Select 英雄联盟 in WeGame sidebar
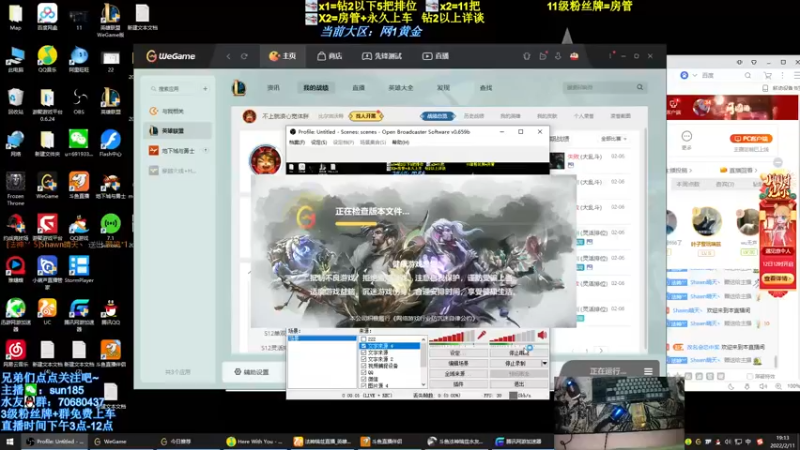Viewport: 800px width, 450px height. coord(178,131)
